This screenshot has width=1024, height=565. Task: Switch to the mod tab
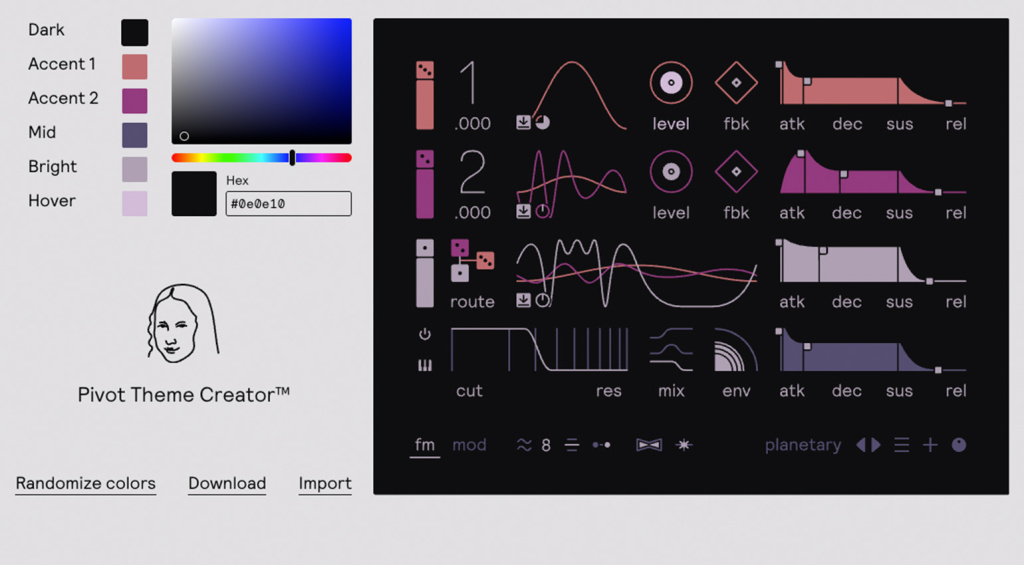tap(469, 445)
